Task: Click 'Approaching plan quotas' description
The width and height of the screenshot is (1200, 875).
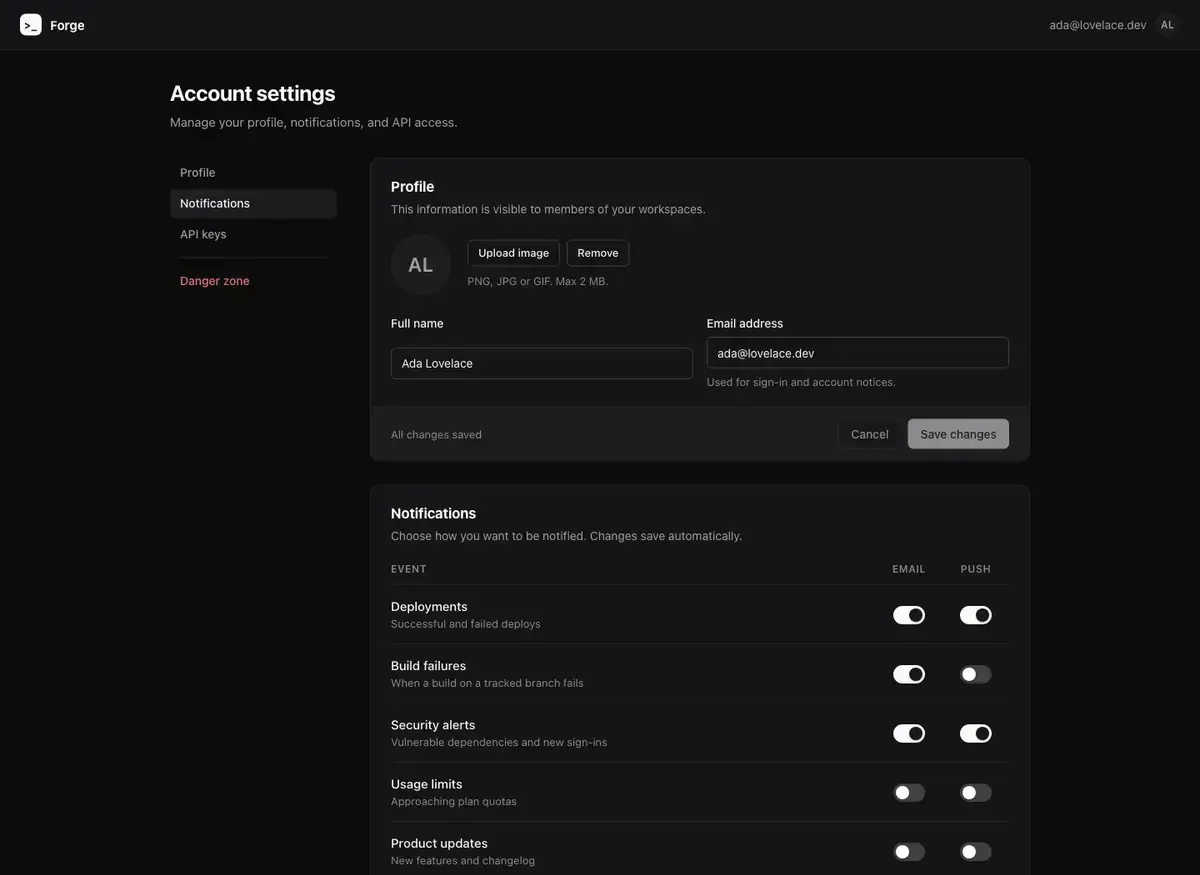Action: [454, 802]
